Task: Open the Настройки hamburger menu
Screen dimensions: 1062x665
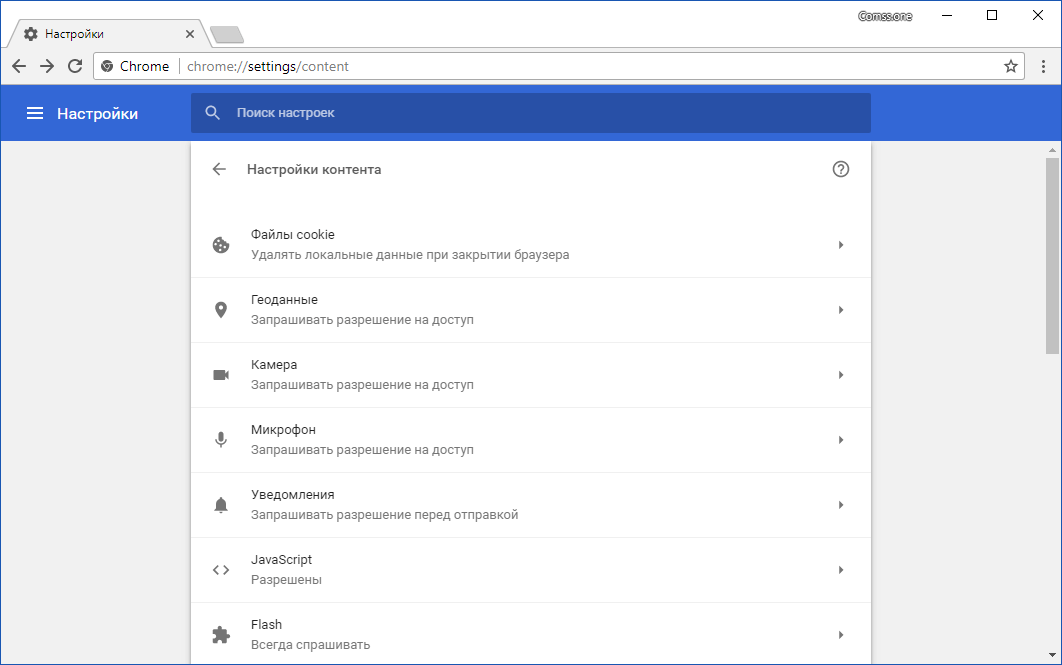Action: 35,113
